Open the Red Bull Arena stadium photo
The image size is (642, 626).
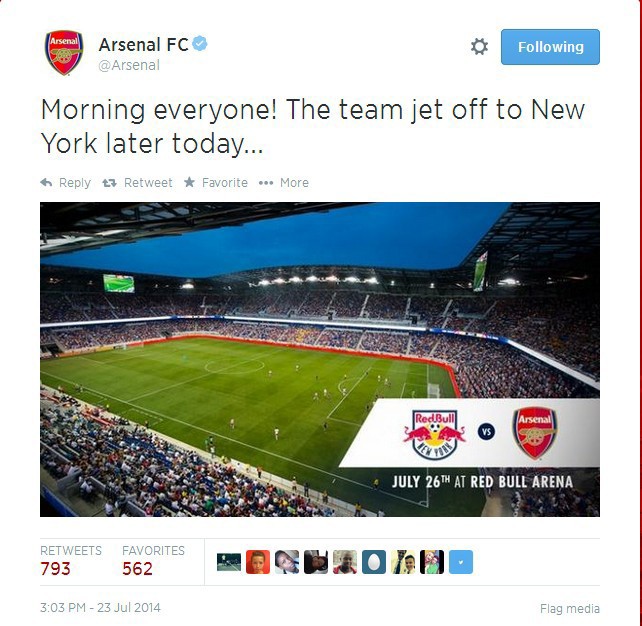pyautogui.click(x=320, y=359)
